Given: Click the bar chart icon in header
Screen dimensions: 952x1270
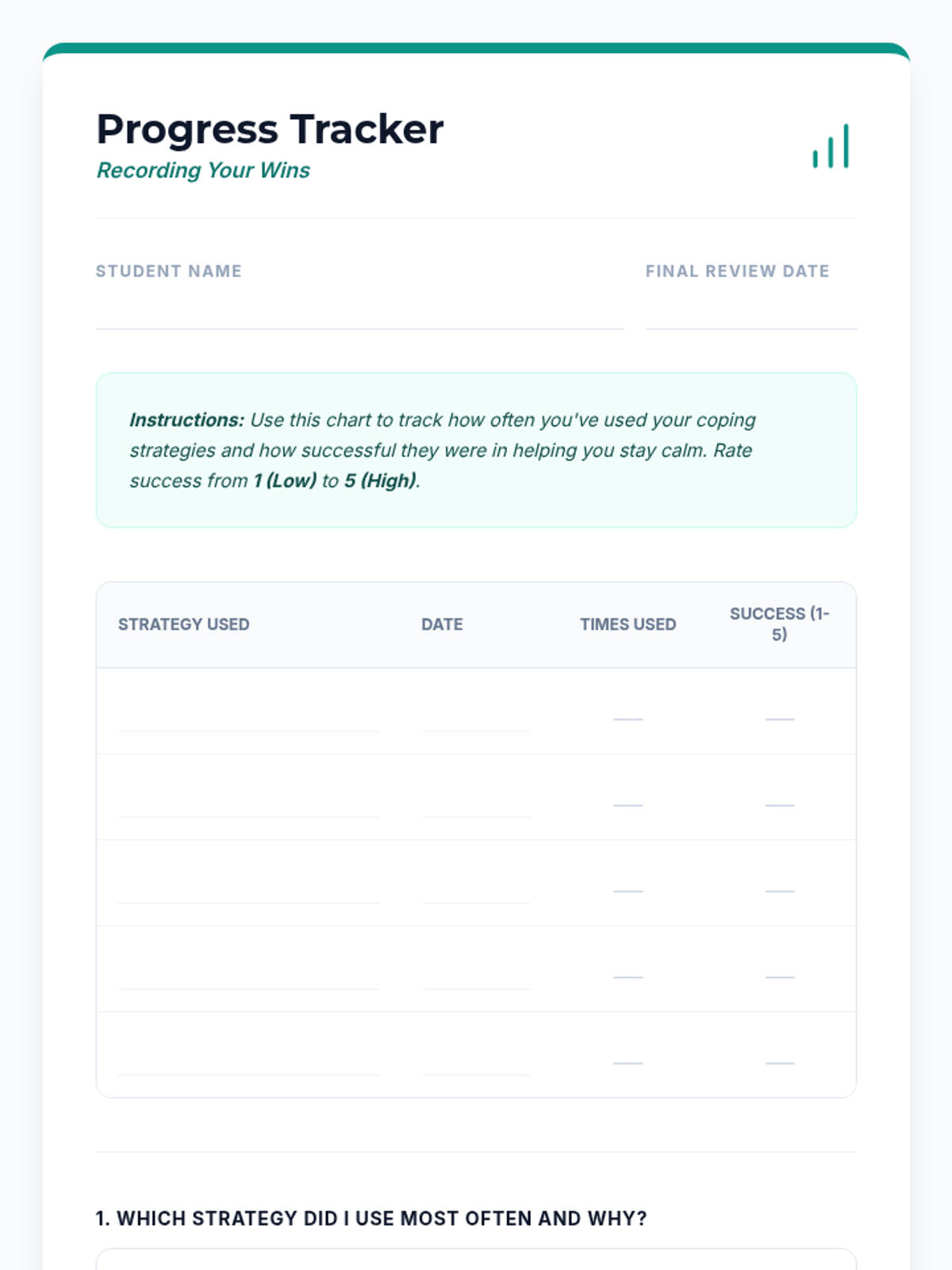Looking at the screenshot, I should (831, 147).
